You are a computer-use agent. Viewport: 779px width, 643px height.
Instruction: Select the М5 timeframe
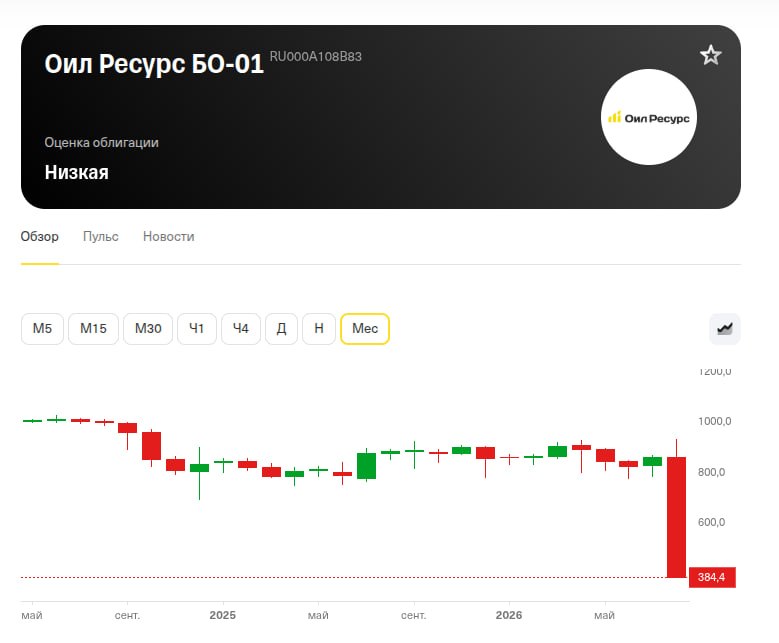[x=42, y=328]
